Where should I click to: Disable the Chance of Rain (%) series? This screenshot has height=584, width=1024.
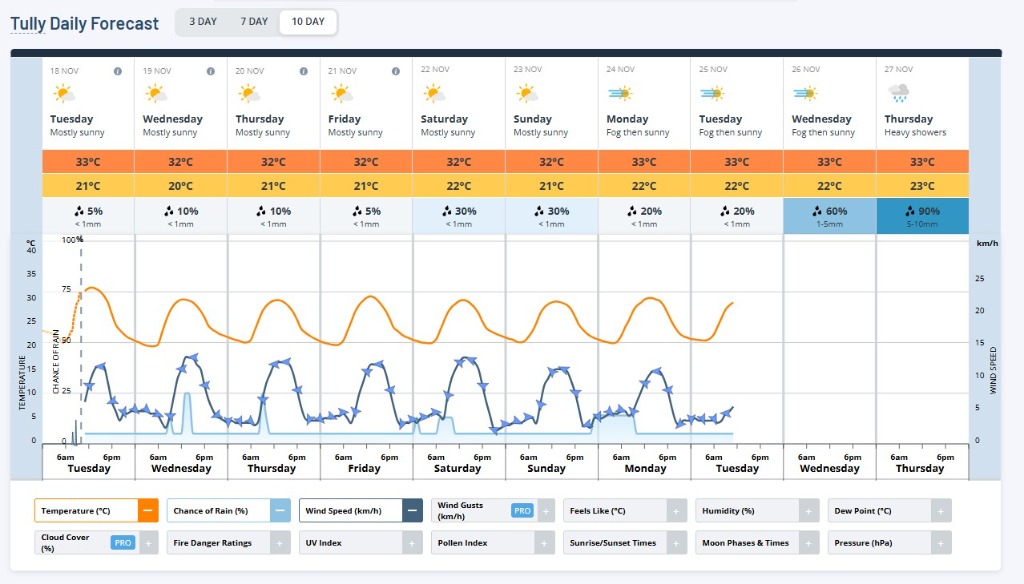(280, 511)
